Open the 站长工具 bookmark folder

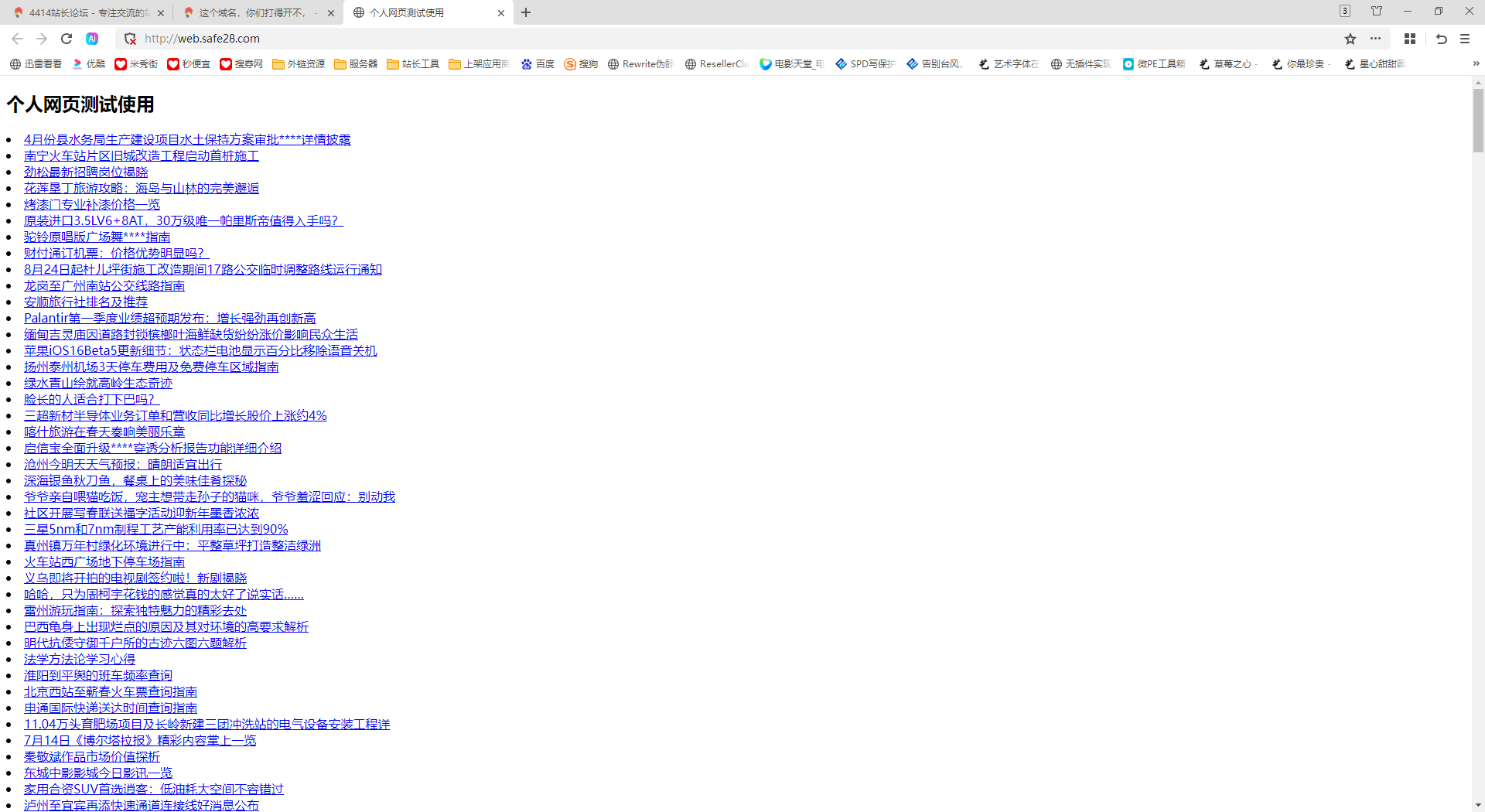click(413, 64)
